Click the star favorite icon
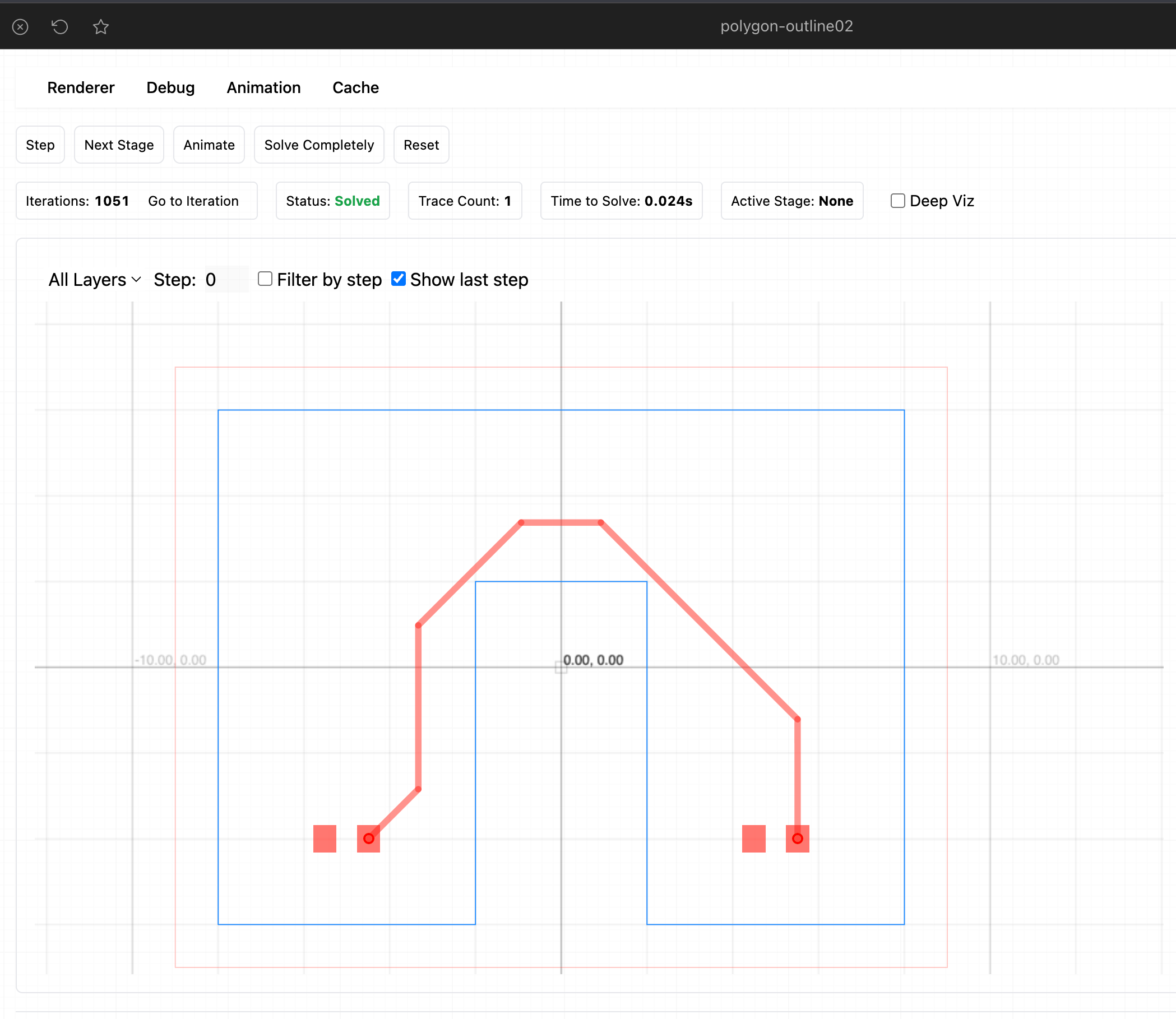1176x1019 pixels. (x=101, y=27)
